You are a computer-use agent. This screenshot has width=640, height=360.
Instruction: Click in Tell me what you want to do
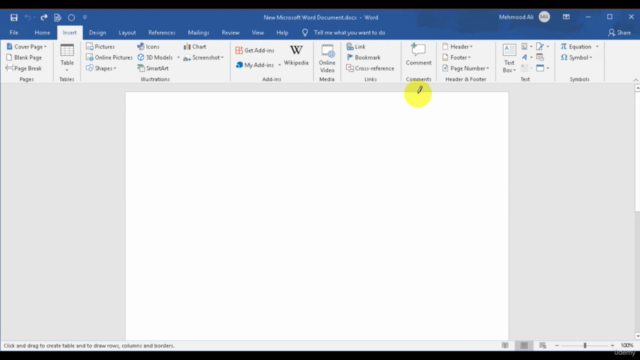coord(349,33)
